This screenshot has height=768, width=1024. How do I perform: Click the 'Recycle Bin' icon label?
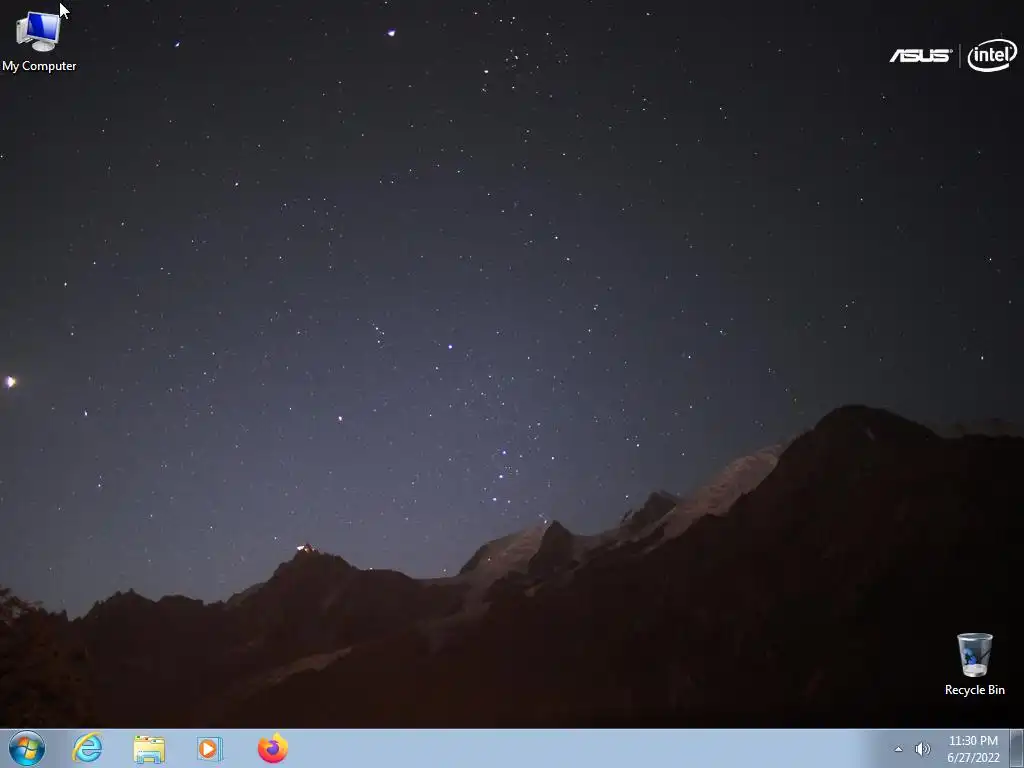click(x=974, y=690)
